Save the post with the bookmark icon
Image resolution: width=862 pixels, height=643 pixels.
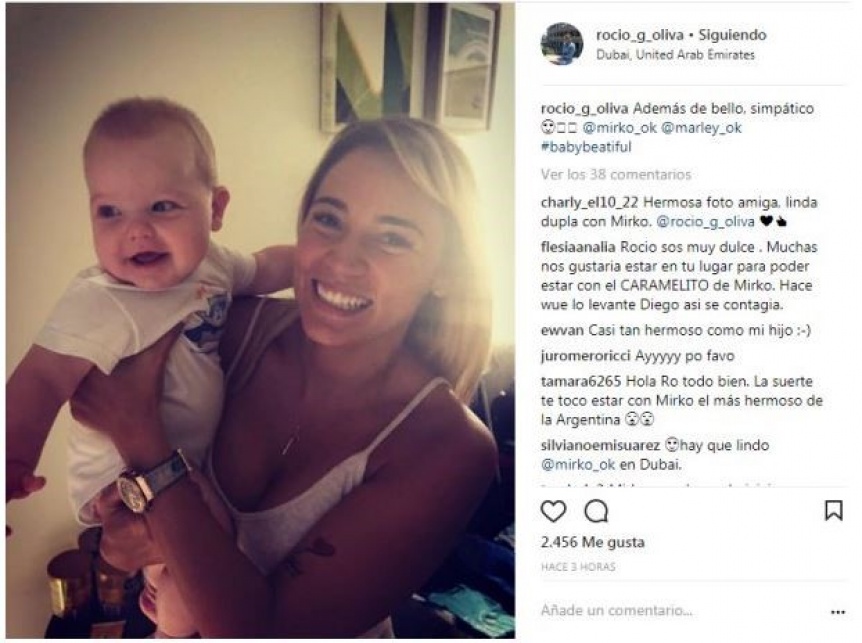pyautogui.click(x=833, y=511)
